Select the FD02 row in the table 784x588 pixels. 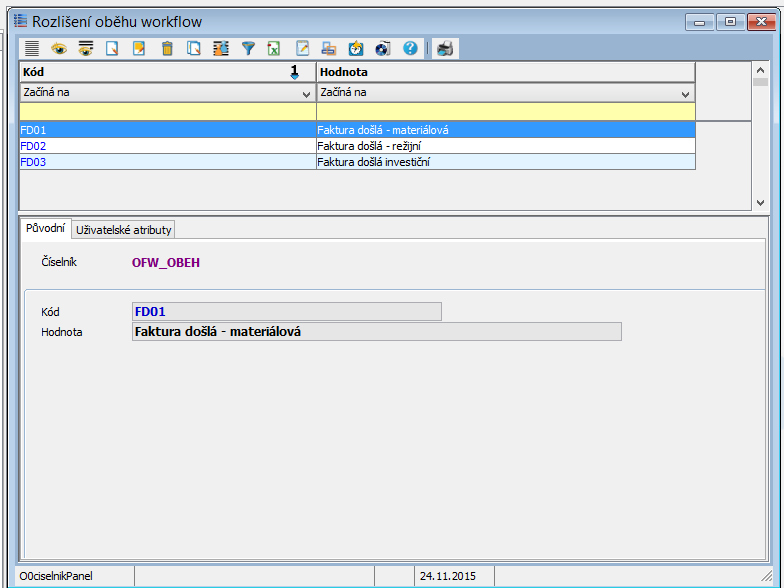167,146
